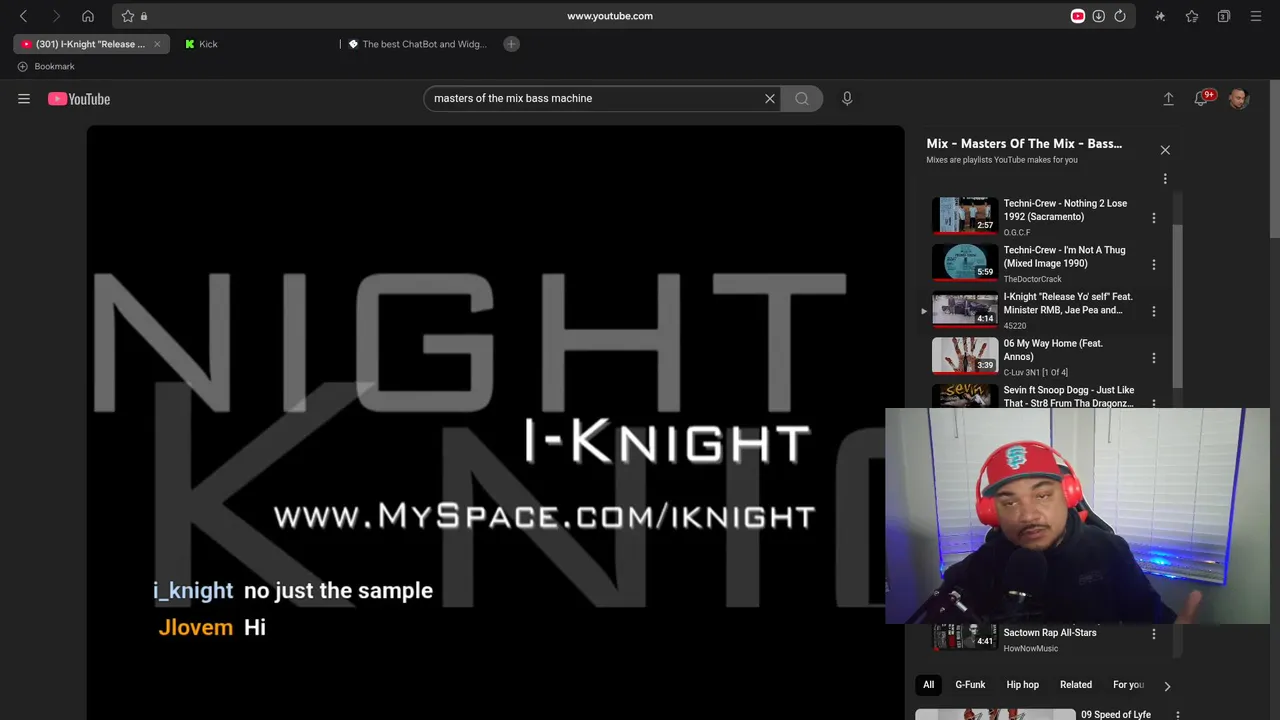1280x720 pixels.
Task: Reload the page with the refresh icon
Action: pyautogui.click(x=1120, y=16)
